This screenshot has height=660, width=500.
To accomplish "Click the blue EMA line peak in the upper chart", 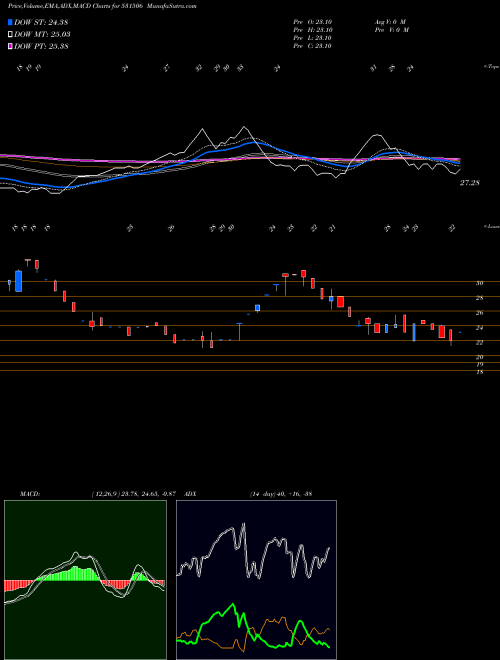I will pos(252,143).
